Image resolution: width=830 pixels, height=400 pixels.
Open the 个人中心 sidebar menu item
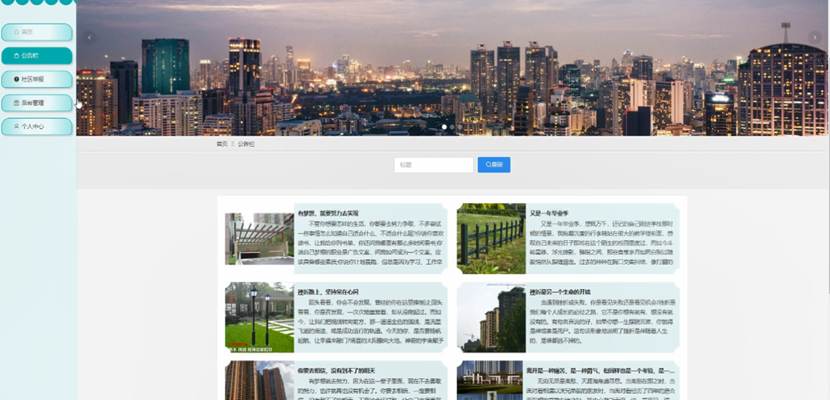click(x=37, y=127)
